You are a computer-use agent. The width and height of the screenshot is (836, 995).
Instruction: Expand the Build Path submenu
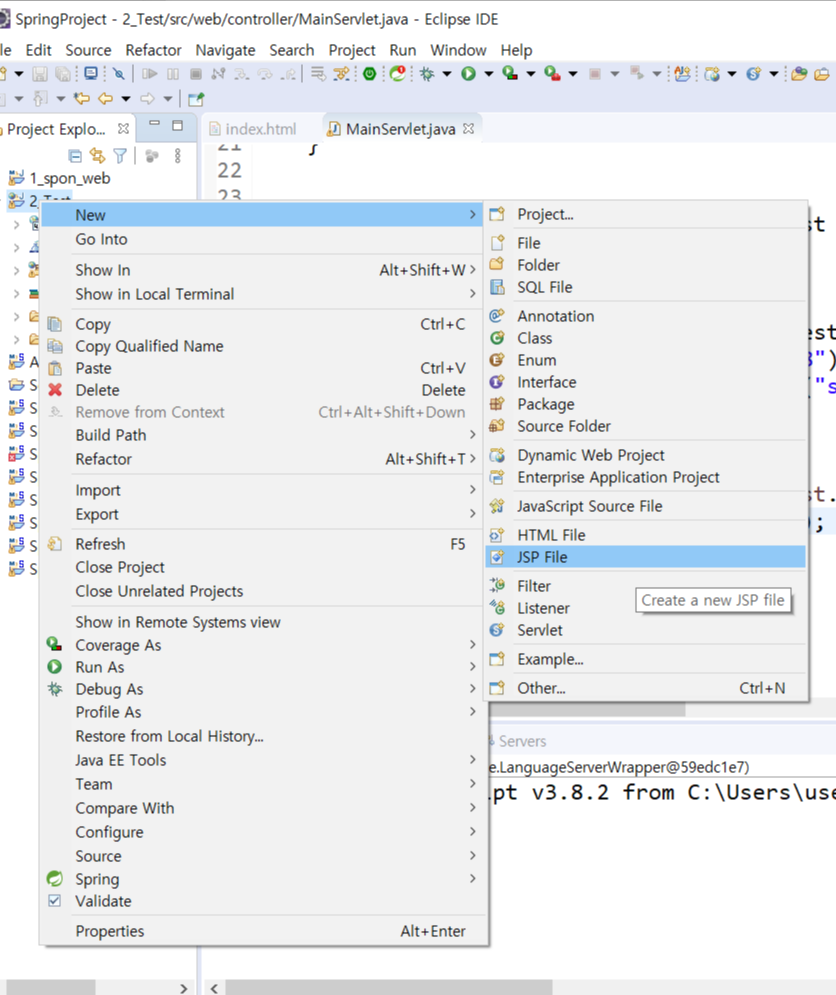click(x=263, y=435)
